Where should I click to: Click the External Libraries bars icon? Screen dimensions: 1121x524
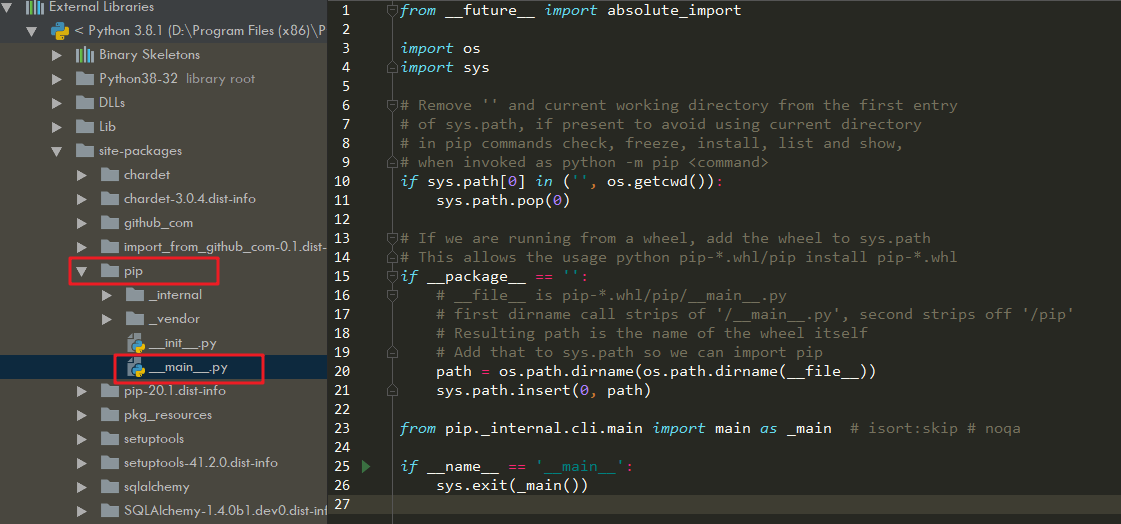tap(33, 7)
